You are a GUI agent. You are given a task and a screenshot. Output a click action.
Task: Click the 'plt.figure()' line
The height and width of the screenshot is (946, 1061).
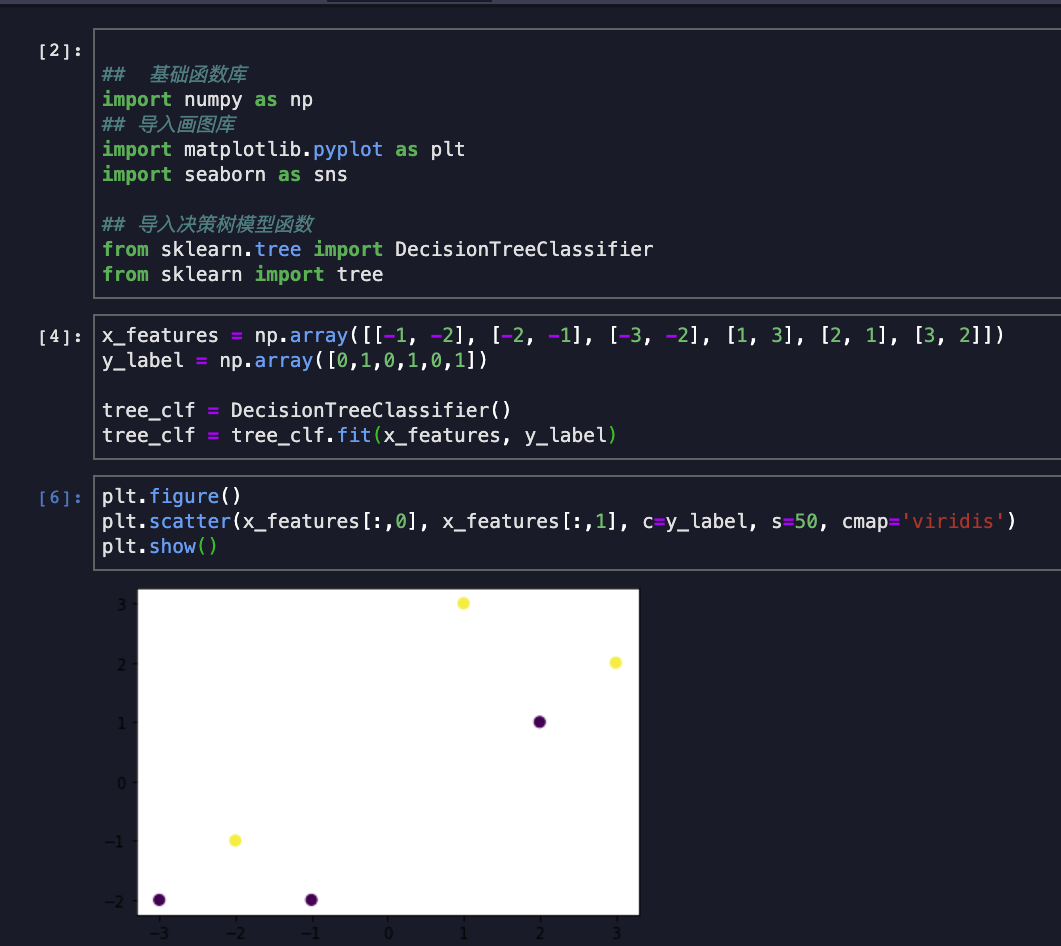[x=171, y=496]
